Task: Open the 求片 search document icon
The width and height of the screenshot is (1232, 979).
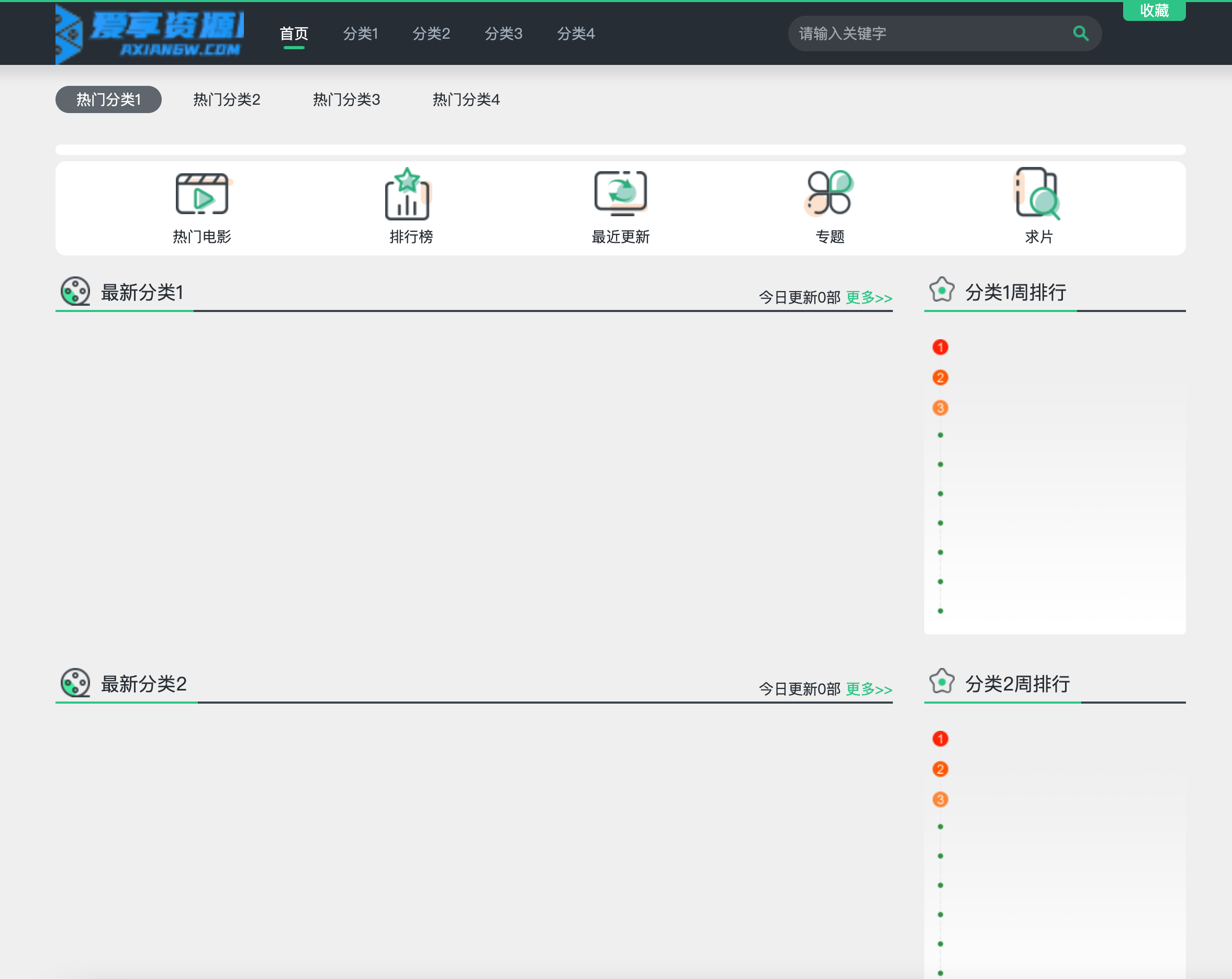Action: 1037,194
